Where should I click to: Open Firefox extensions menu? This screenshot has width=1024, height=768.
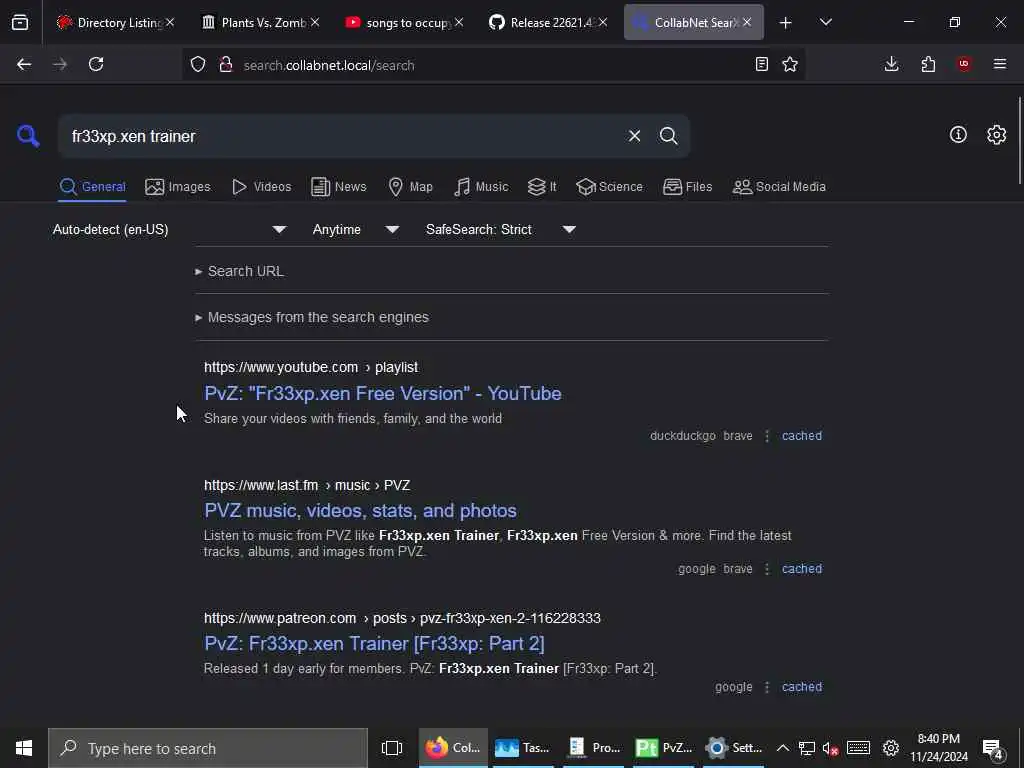tap(928, 64)
